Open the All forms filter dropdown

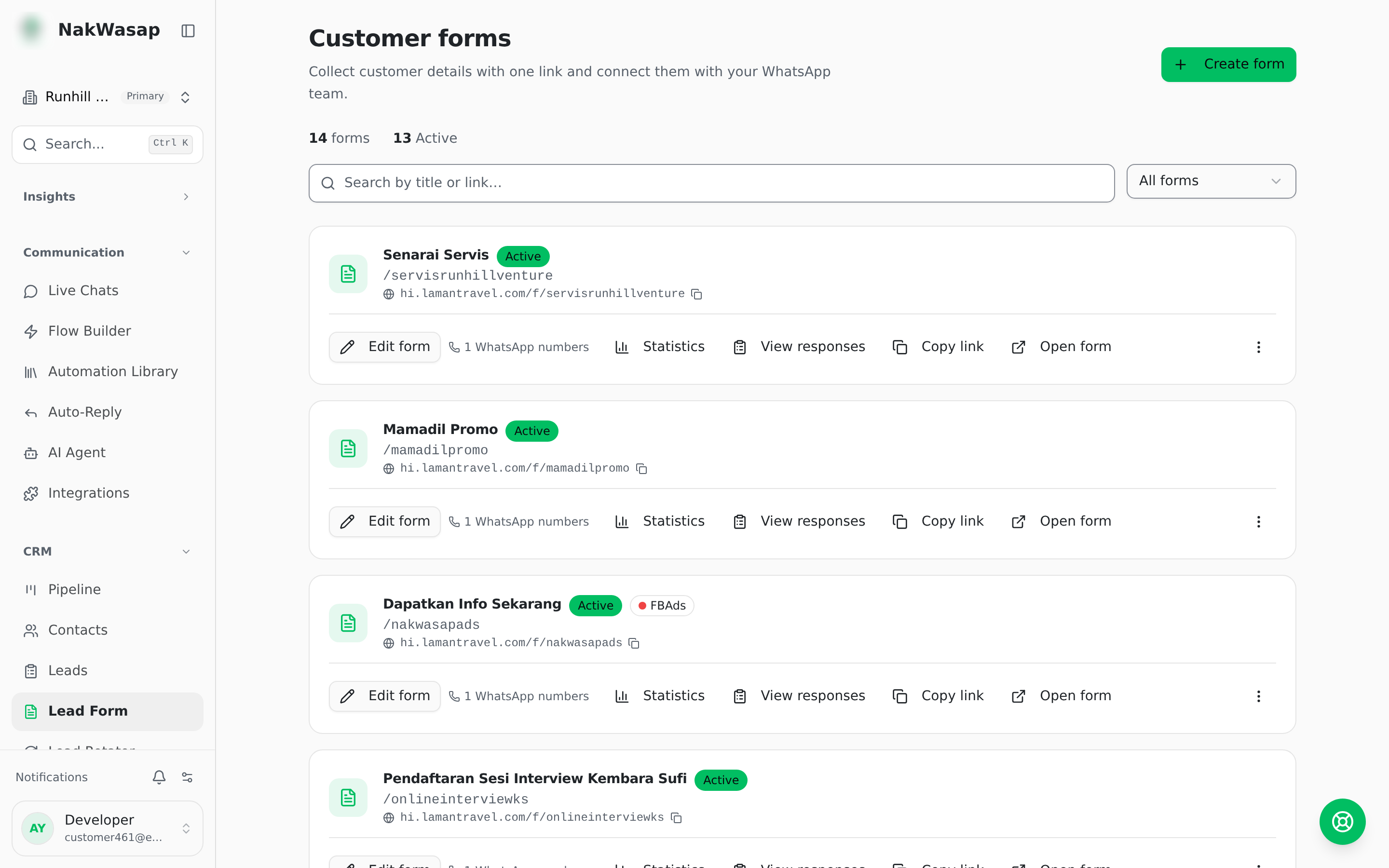point(1211,181)
